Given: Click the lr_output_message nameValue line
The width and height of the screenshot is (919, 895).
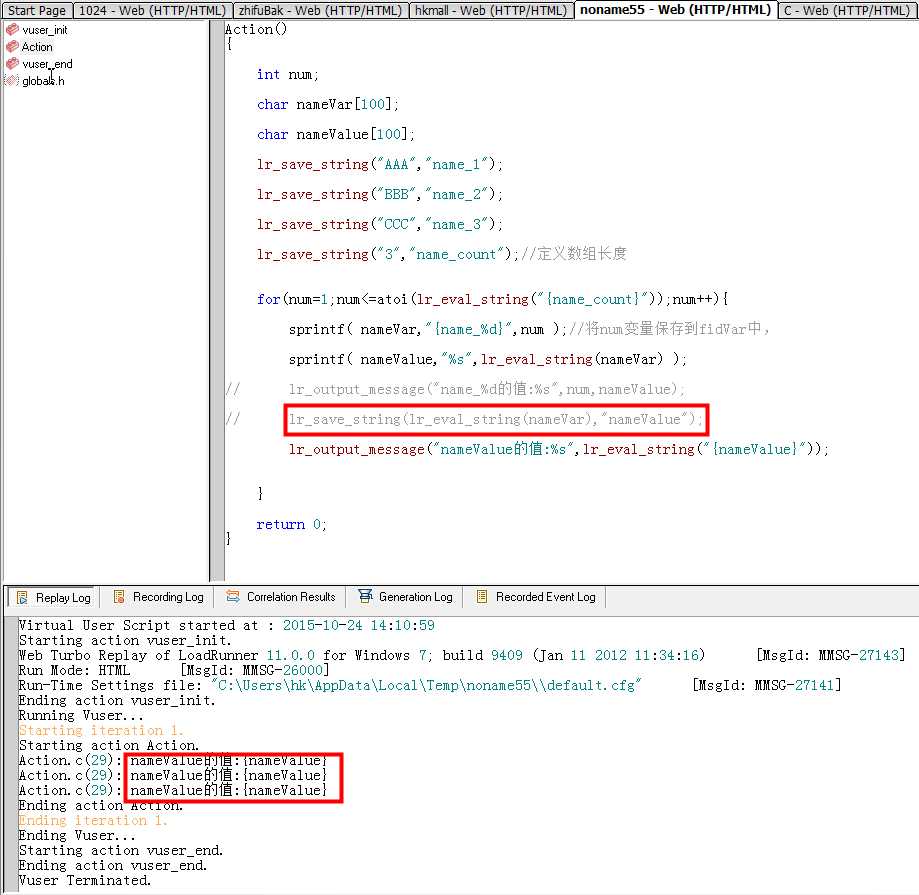Looking at the screenshot, I should point(559,449).
